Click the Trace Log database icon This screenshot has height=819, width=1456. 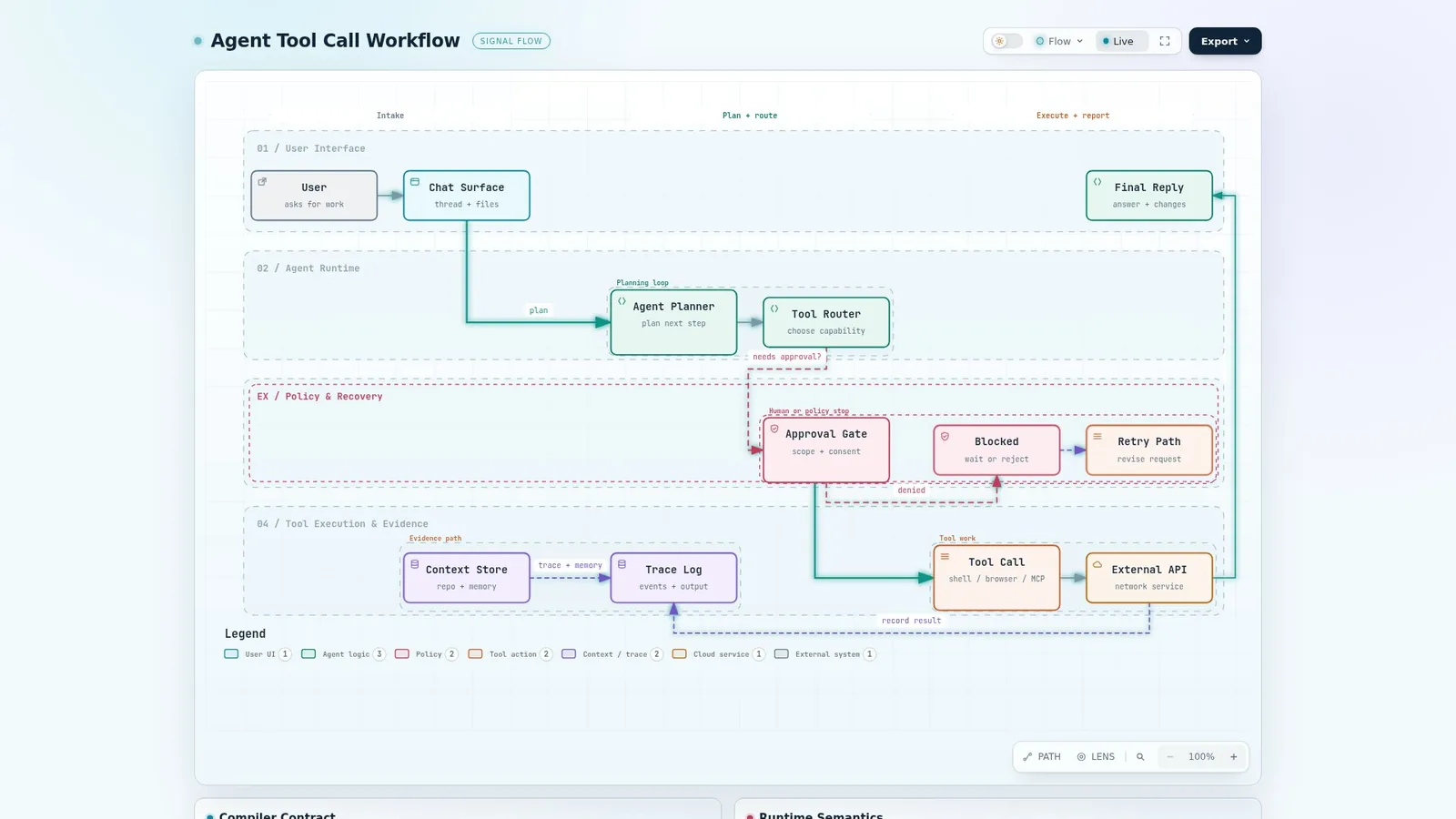coord(622,564)
